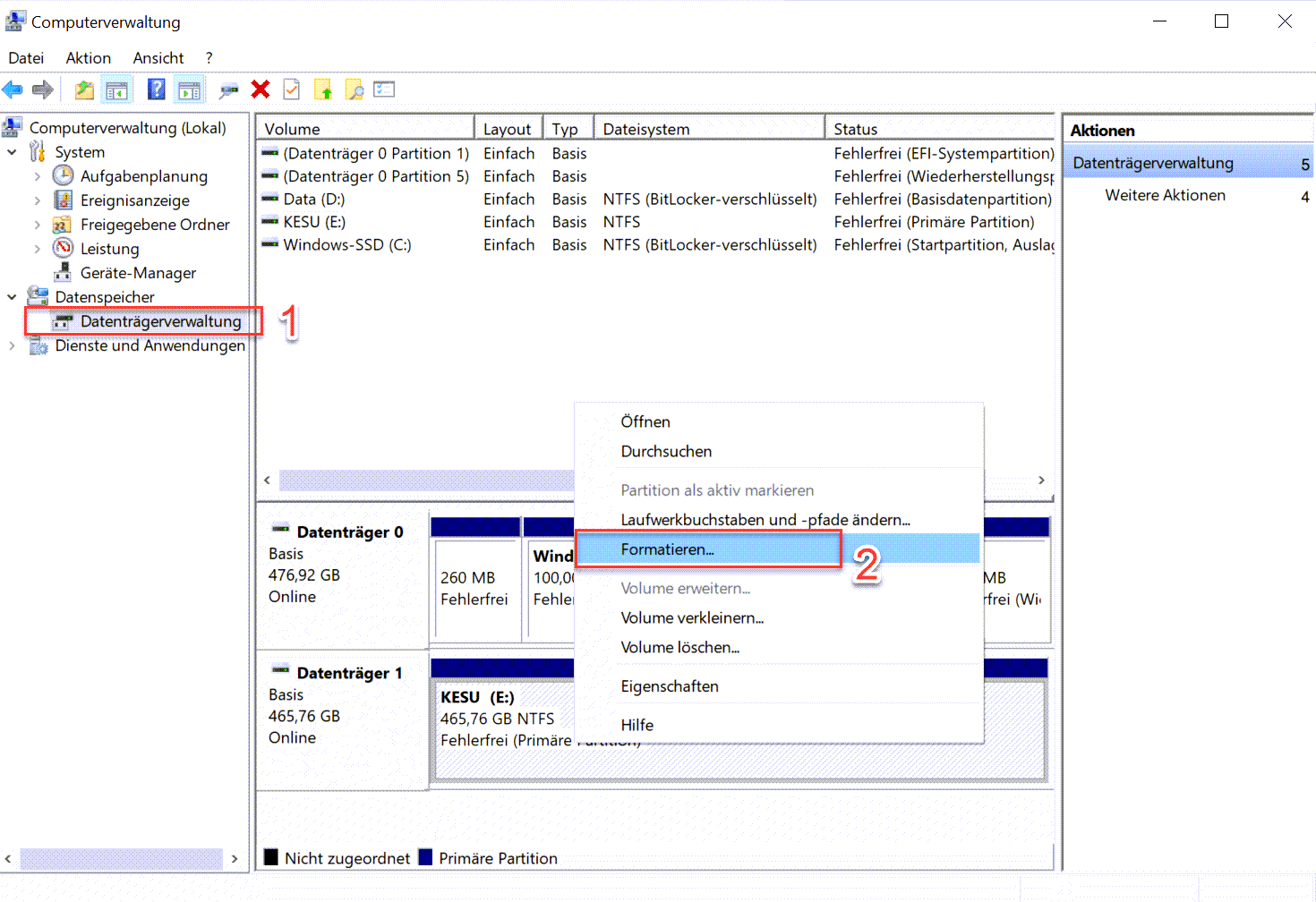Image resolution: width=1316 pixels, height=902 pixels.
Task: Click the Leistung gauge icon
Action: [63, 248]
